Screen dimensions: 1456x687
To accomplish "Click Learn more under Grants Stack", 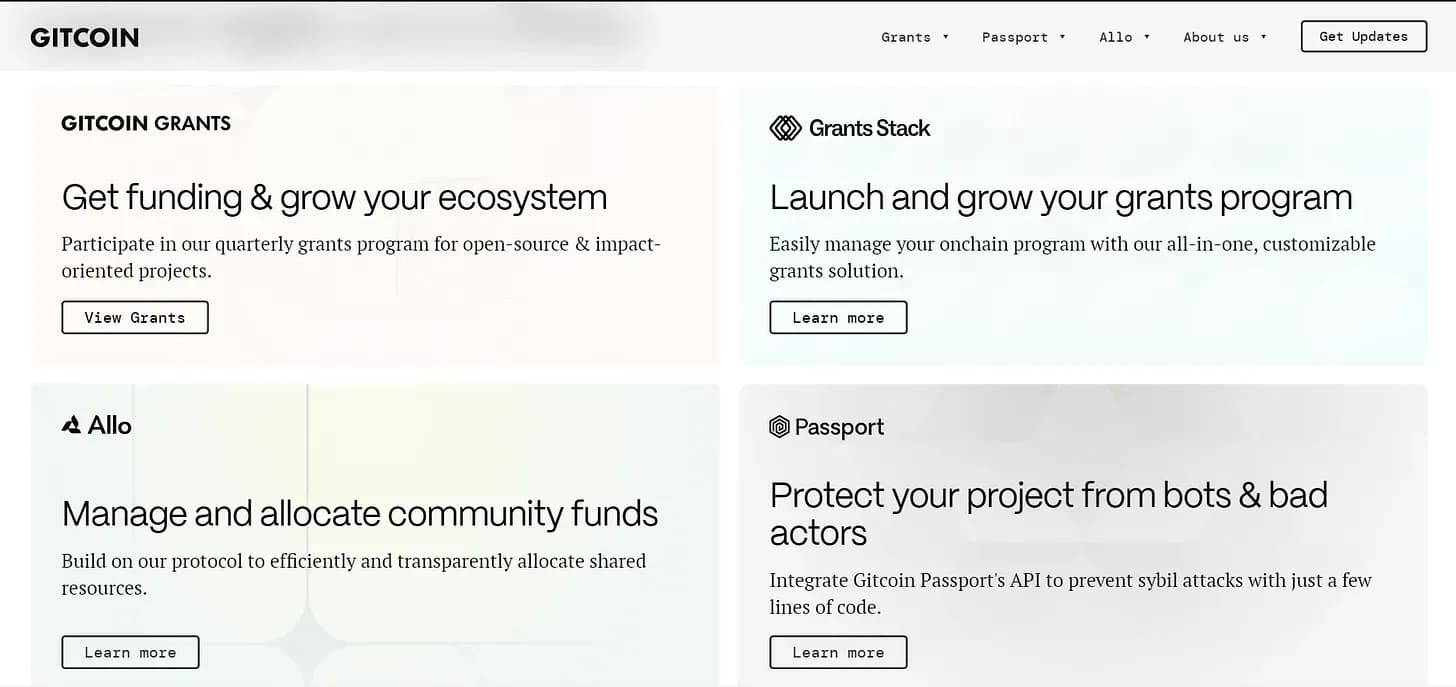I will (838, 317).
